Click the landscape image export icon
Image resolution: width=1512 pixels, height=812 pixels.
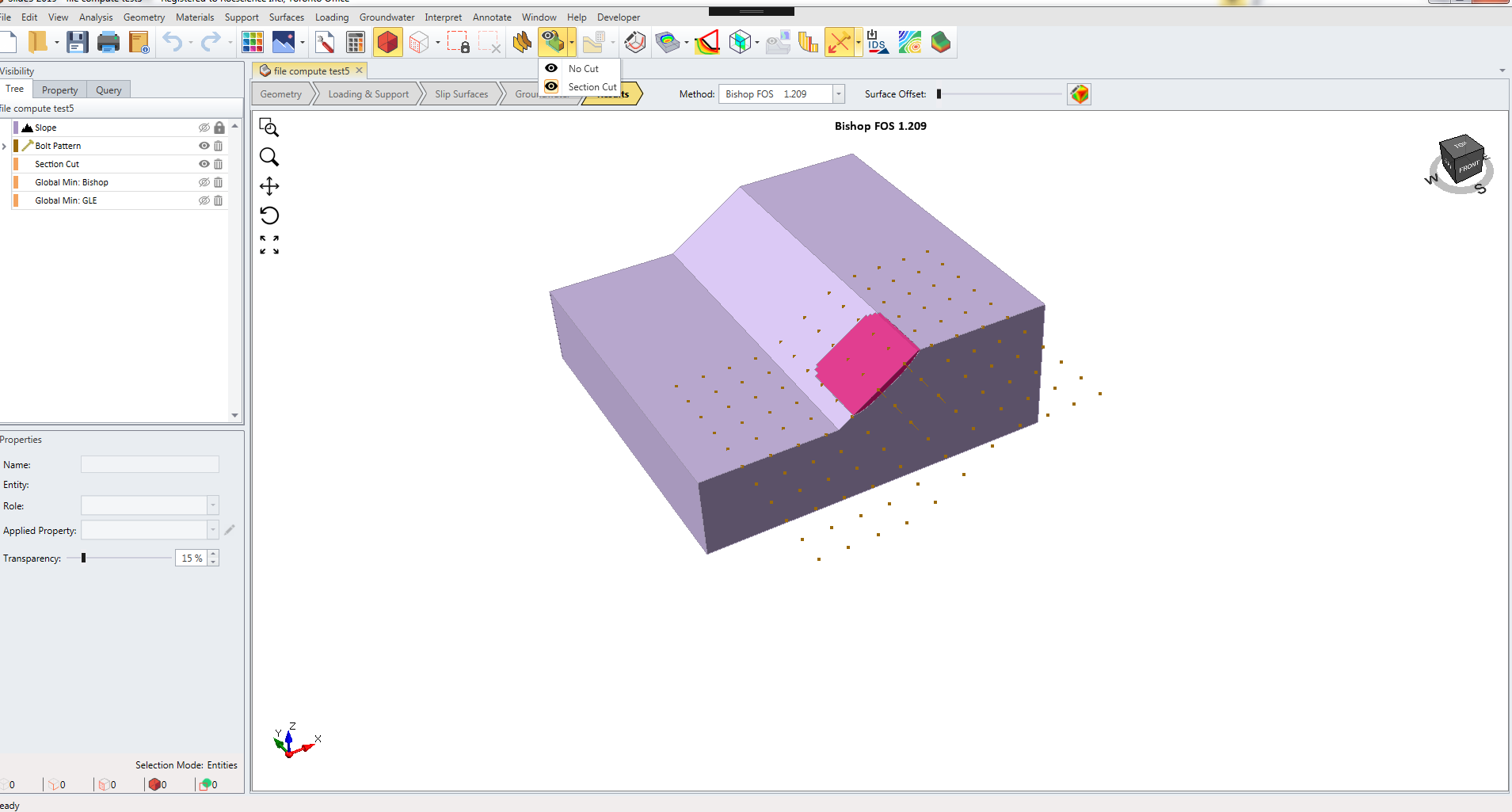(x=283, y=42)
